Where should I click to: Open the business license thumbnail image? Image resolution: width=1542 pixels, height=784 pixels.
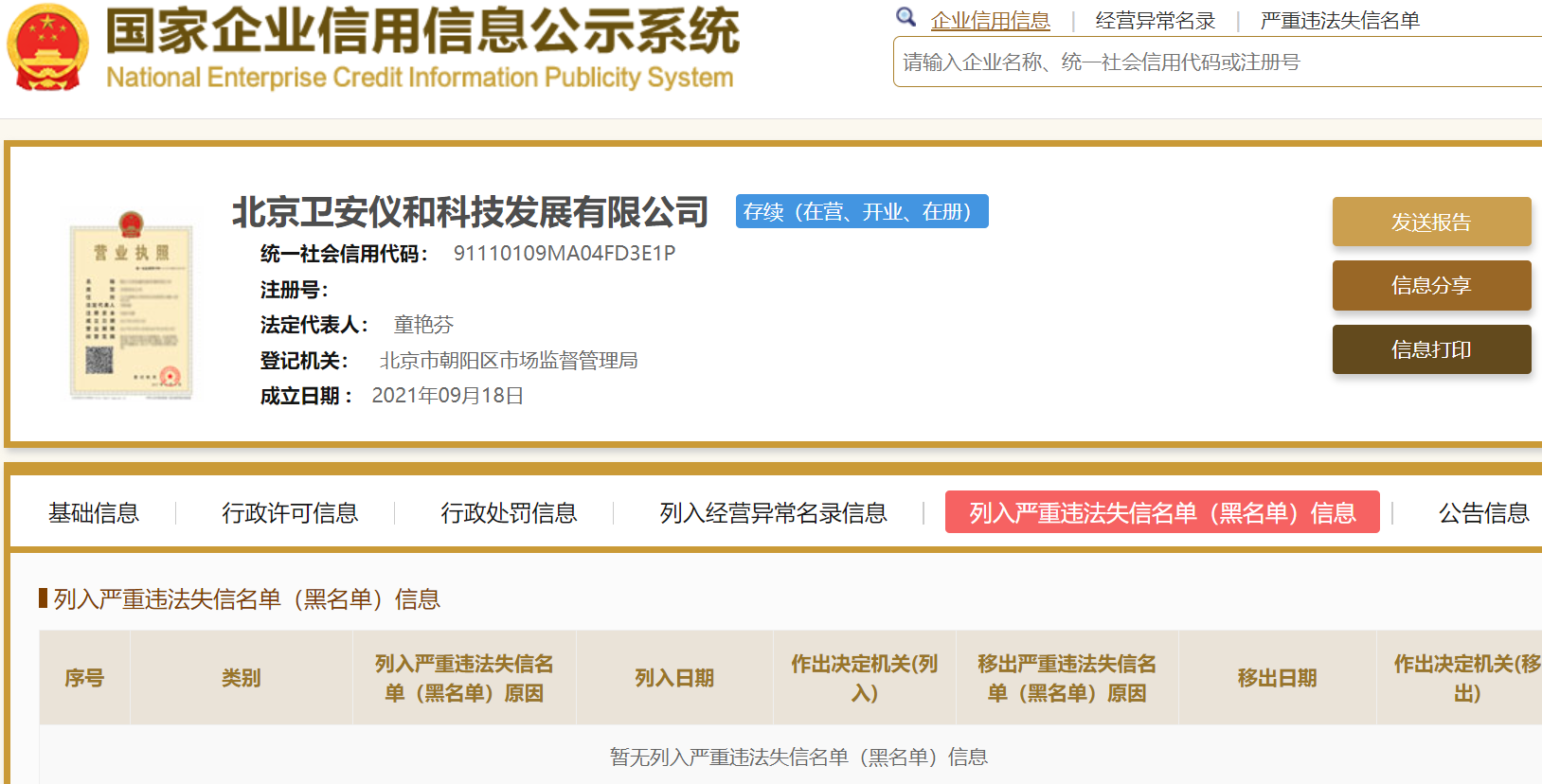(x=132, y=305)
